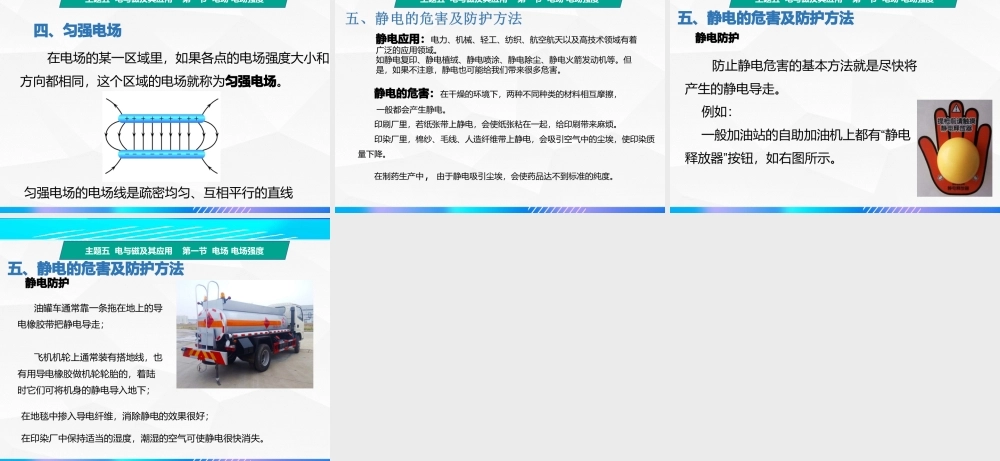This screenshot has width=1000, height=461.
Task: Click the line beginning 在制药生产中
Action: click(494, 177)
